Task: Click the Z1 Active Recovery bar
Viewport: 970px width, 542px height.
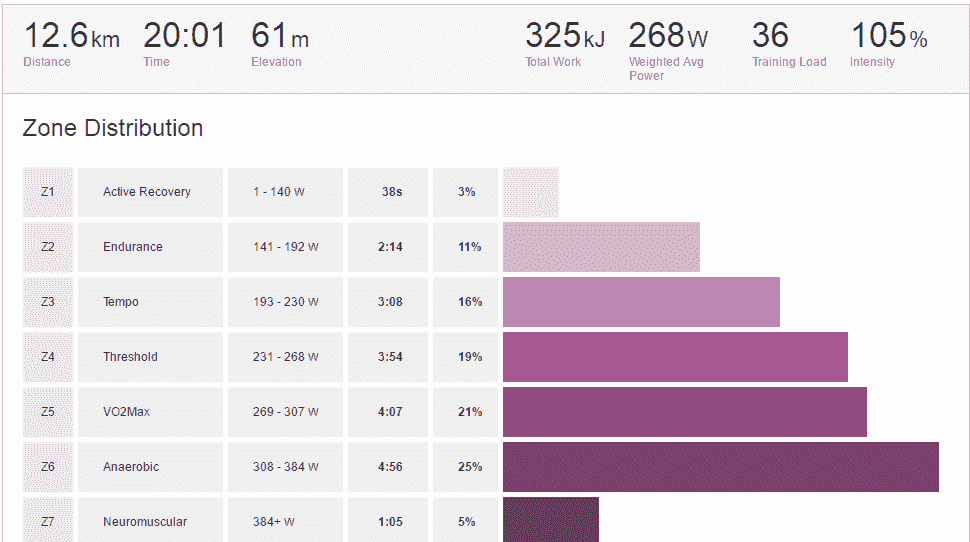Action: (x=531, y=192)
